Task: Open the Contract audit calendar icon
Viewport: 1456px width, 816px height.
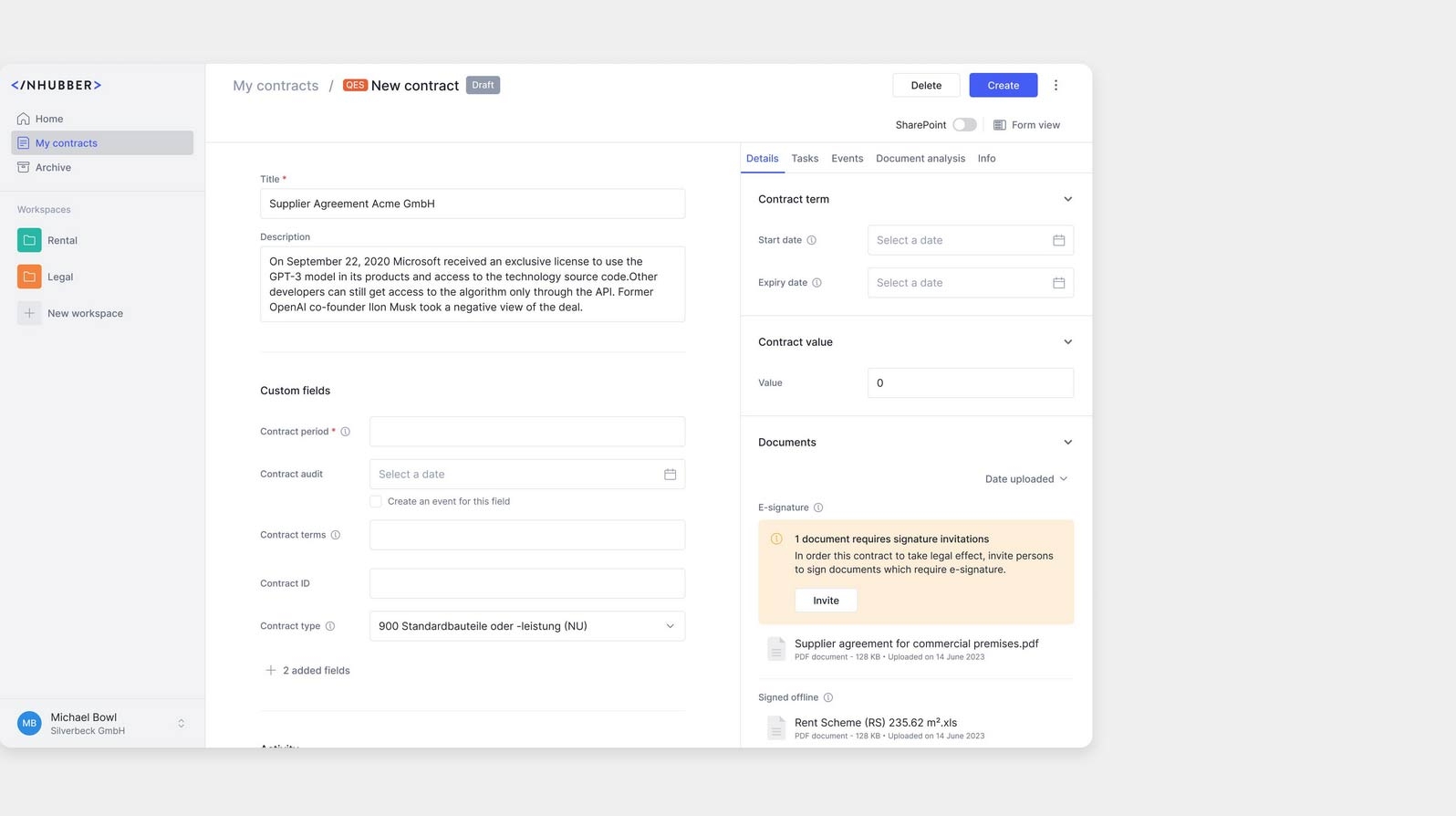Action: [x=671, y=475]
